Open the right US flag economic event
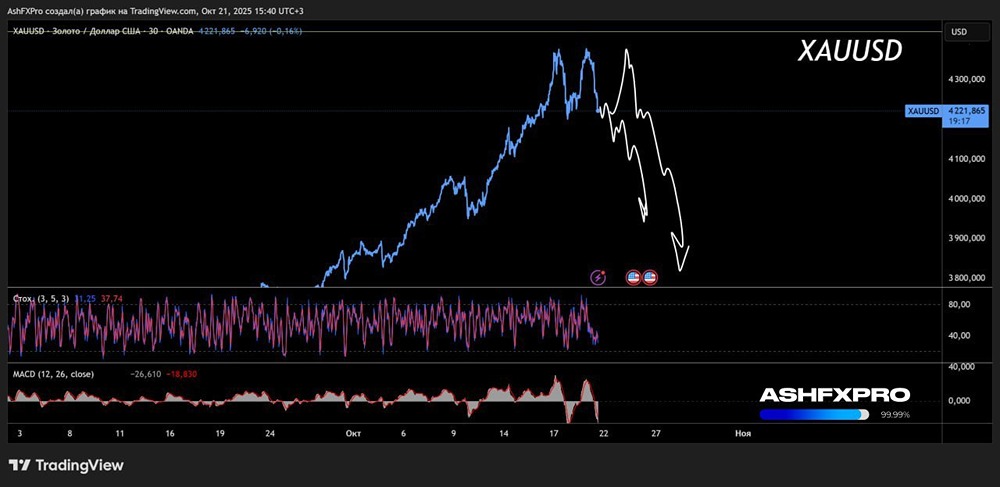The image size is (1000, 487). pyautogui.click(x=650, y=277)
